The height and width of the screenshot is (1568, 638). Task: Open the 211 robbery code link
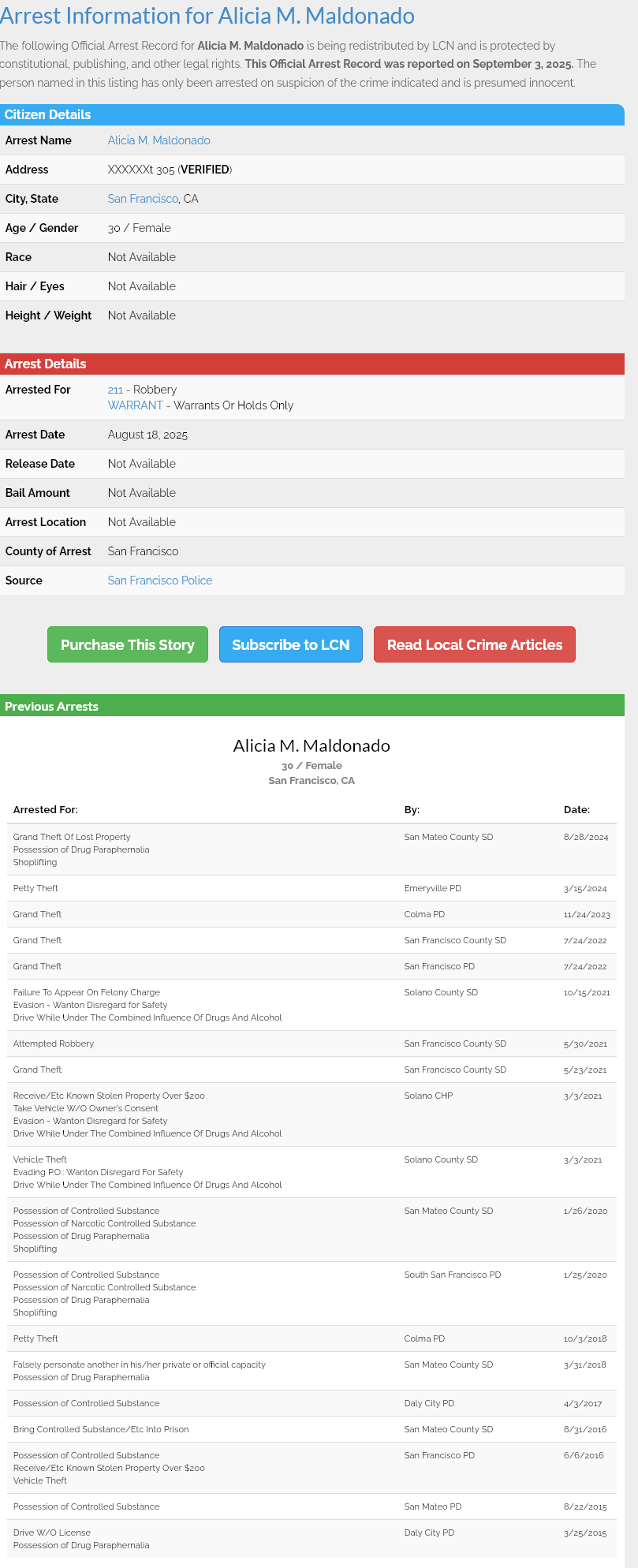pos(115,390)
